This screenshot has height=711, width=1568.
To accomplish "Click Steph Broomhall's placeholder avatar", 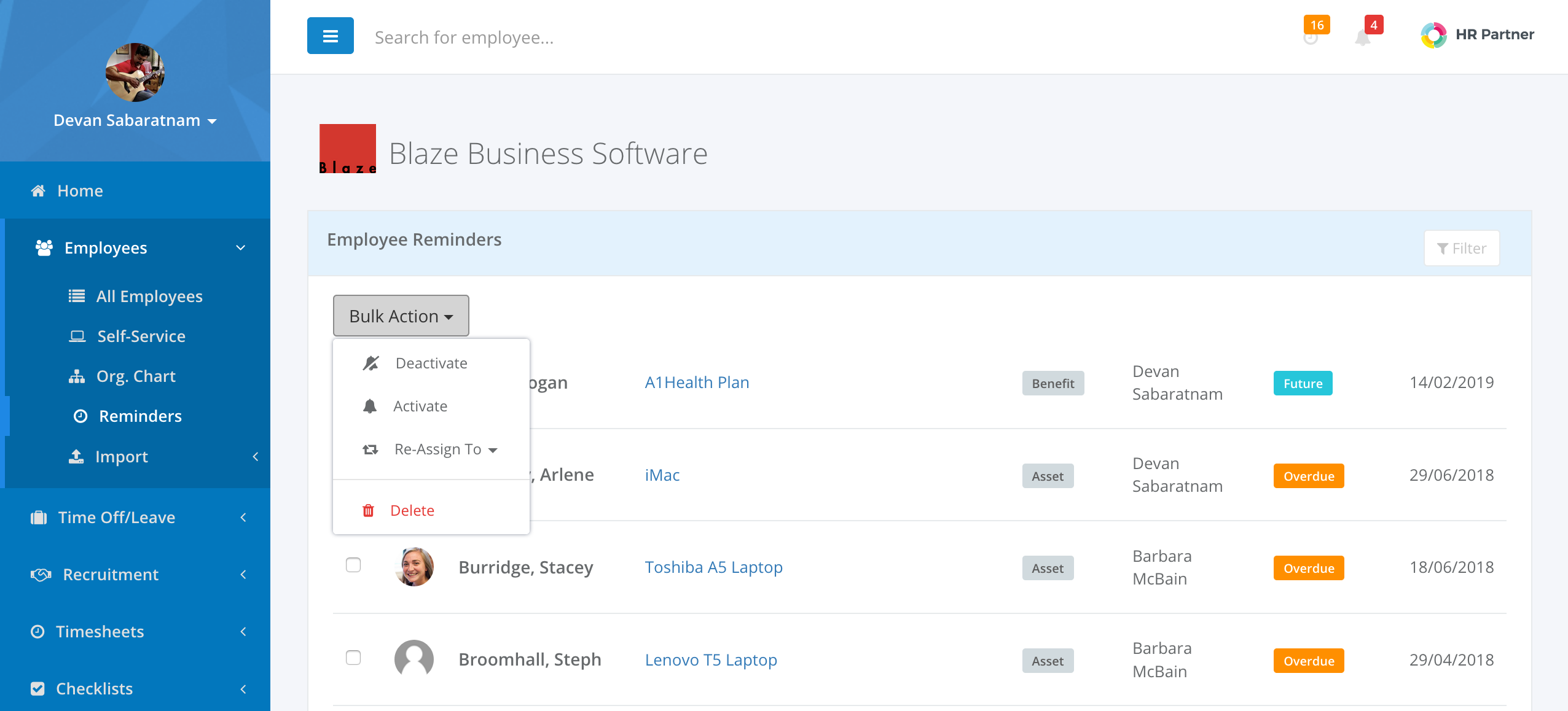I will [x=414, y=659].
